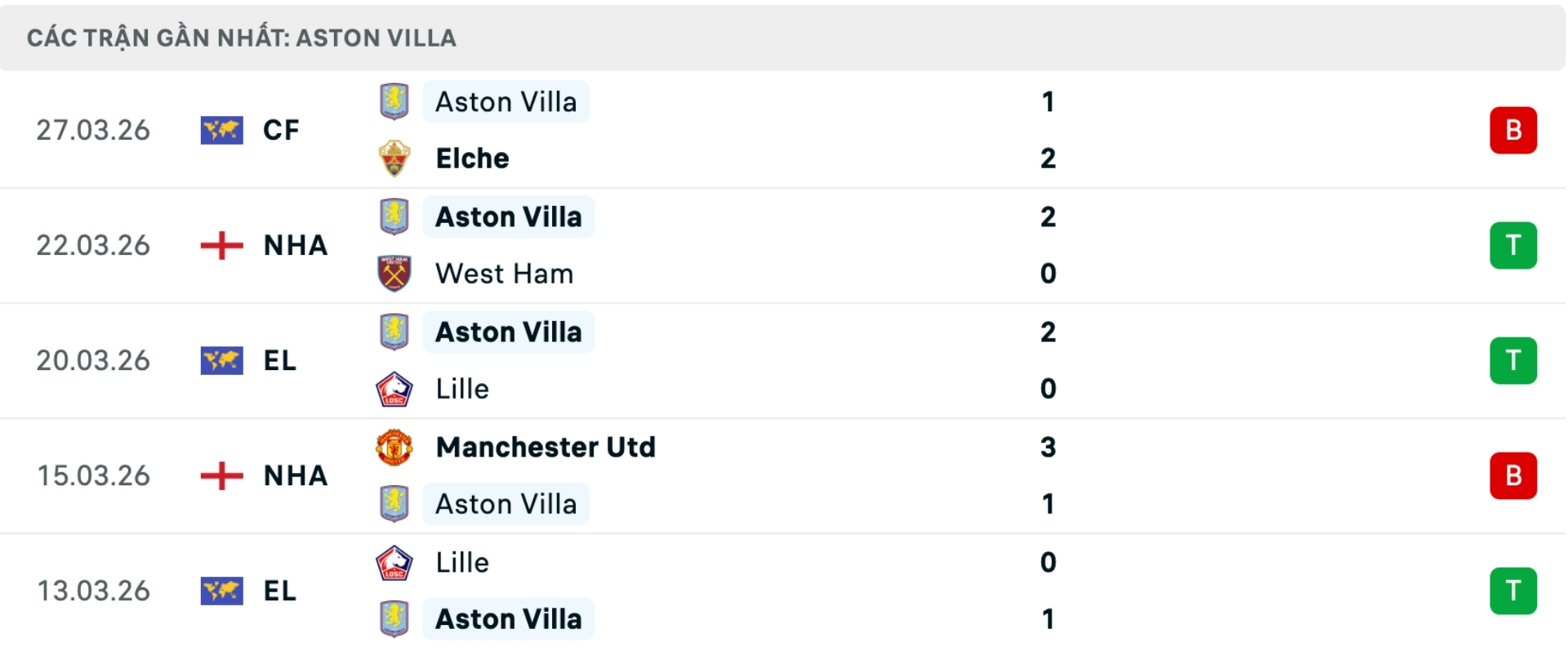Open the West Ham team link
This screenshot has width=1568, height=647.
pyautogui.click(x=504, y=274)
